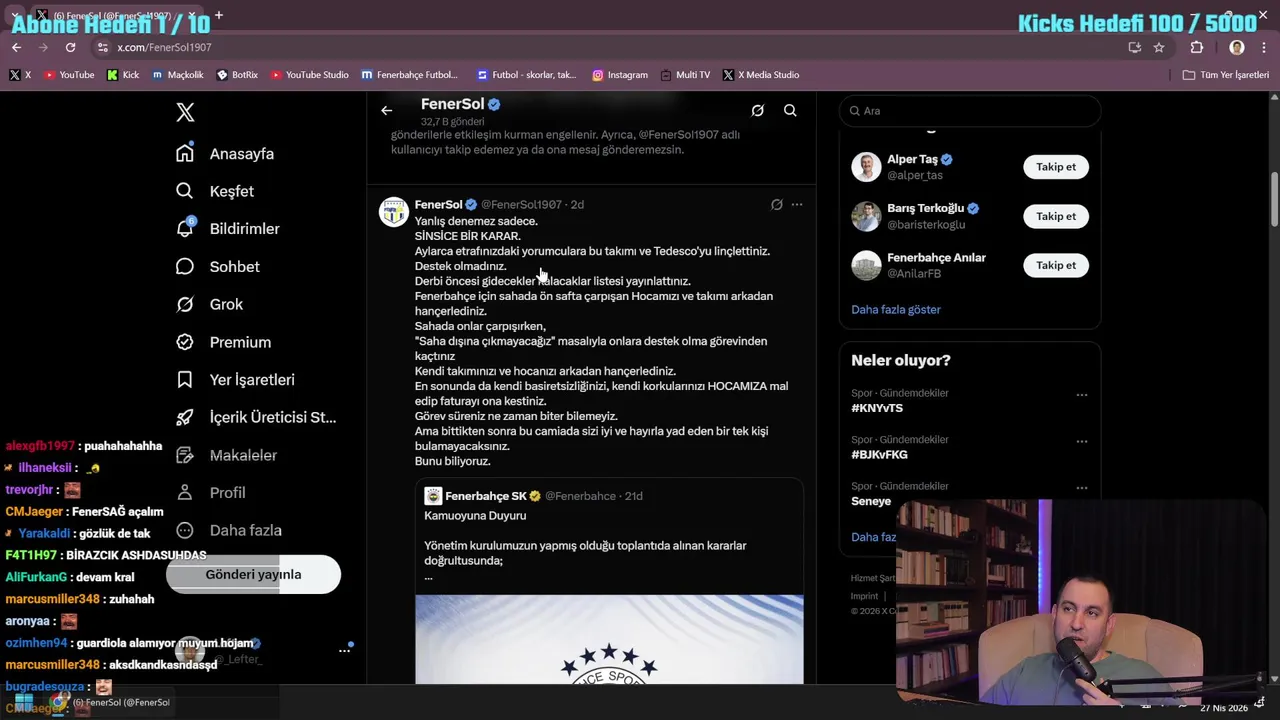1280x720 pixels.
Task: Open more options on FenerSol post
Action: coord(797,204)
